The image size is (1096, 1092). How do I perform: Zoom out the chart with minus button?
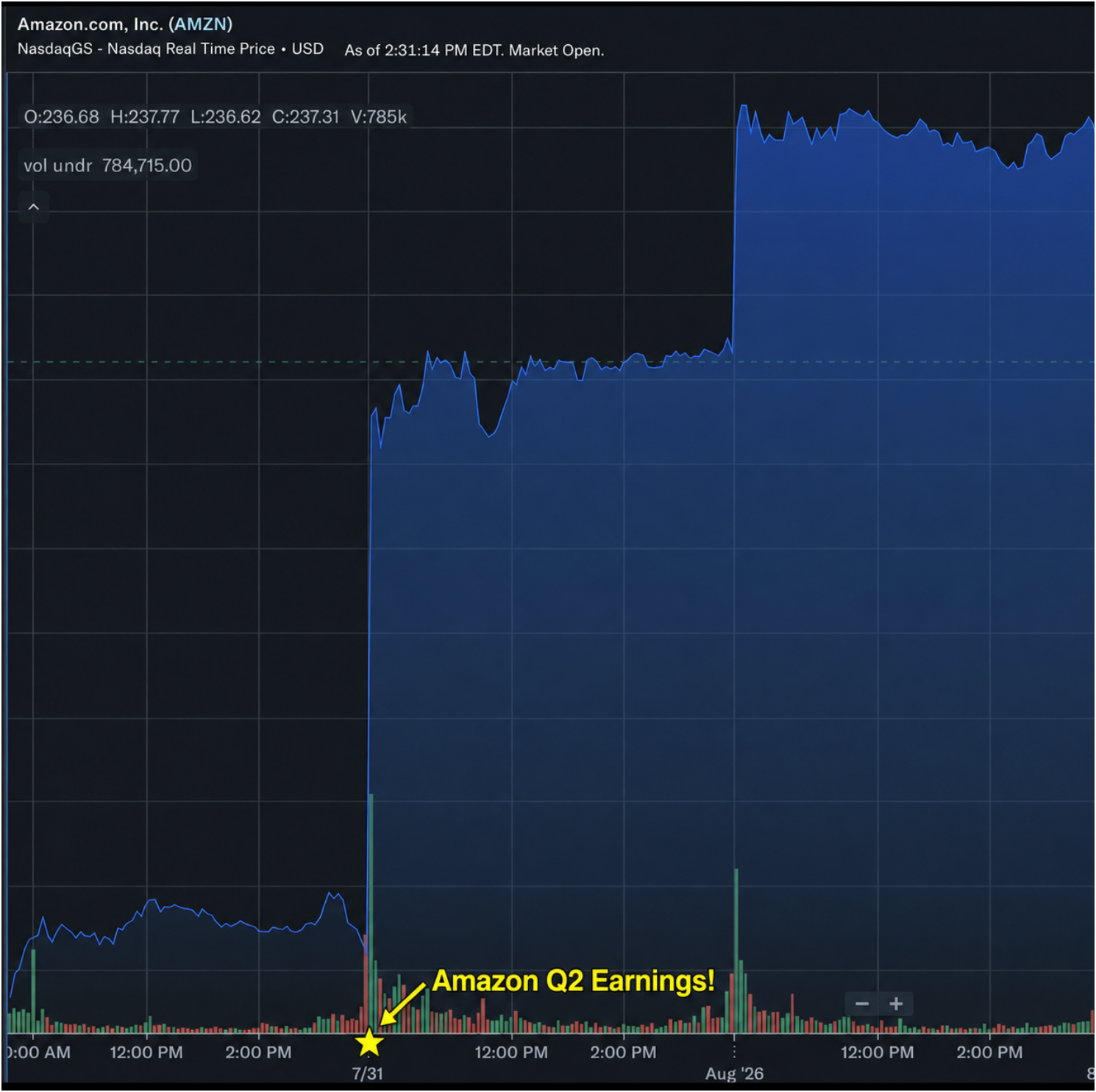[862, 1004]
